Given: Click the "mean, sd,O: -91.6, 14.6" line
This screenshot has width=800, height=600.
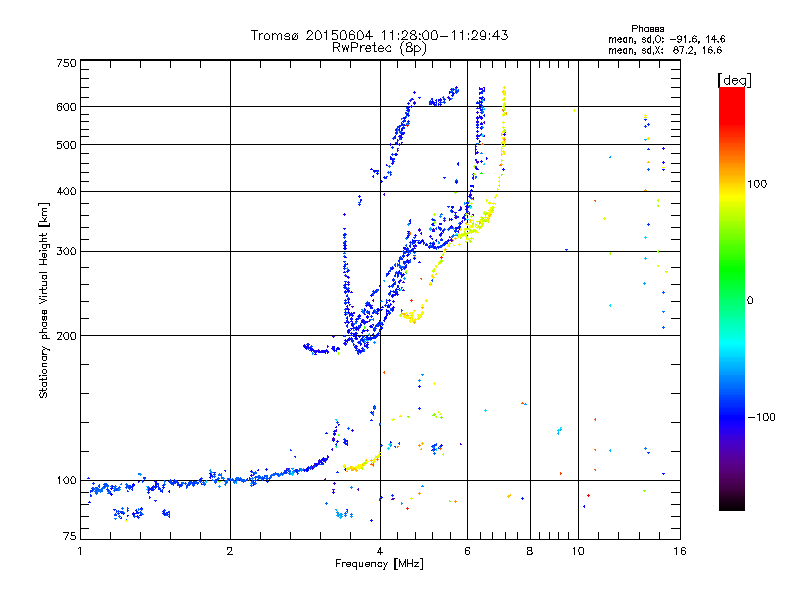Looking at the screenshot, I should click(x=666, y=39).
